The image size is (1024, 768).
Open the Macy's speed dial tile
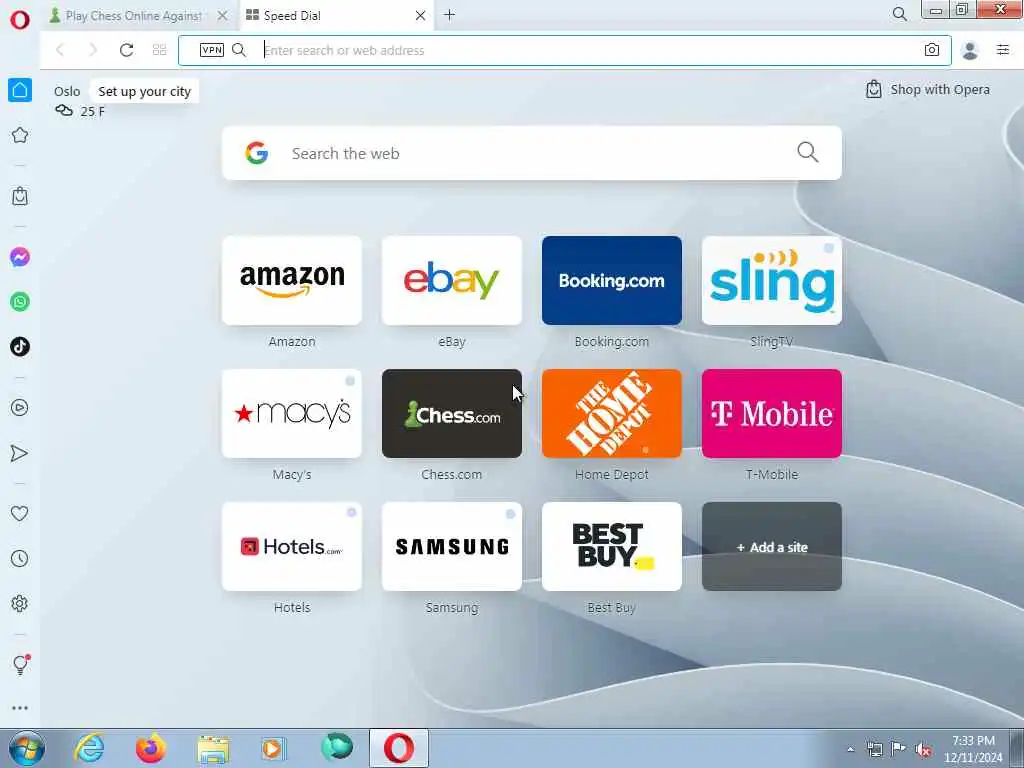click(292, 413)
